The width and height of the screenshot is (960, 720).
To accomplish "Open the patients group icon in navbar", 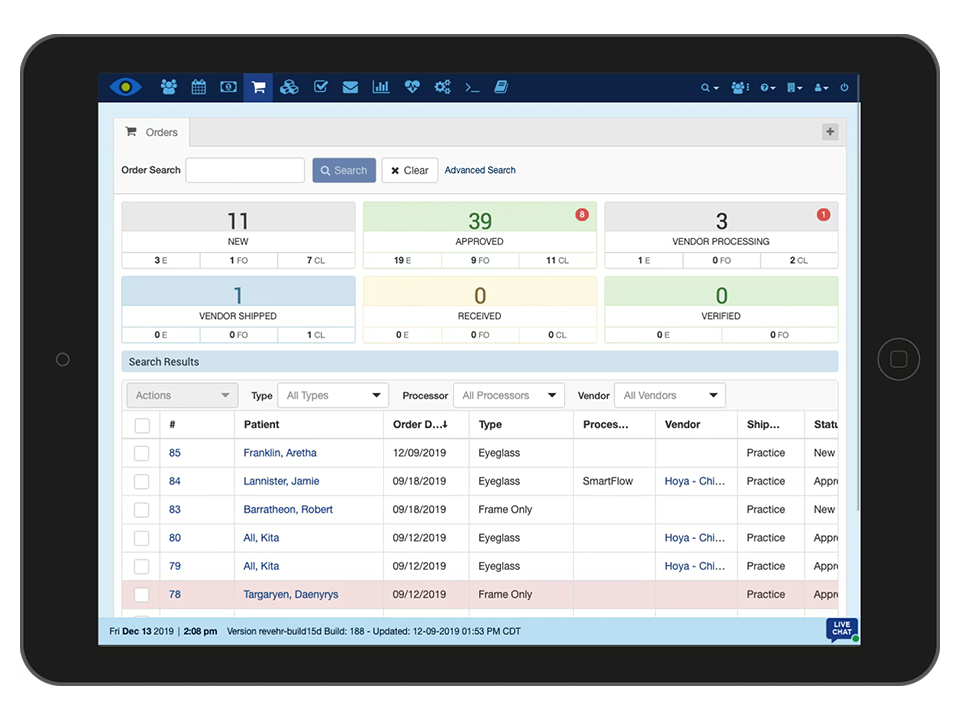I will [x=168, y=87].
